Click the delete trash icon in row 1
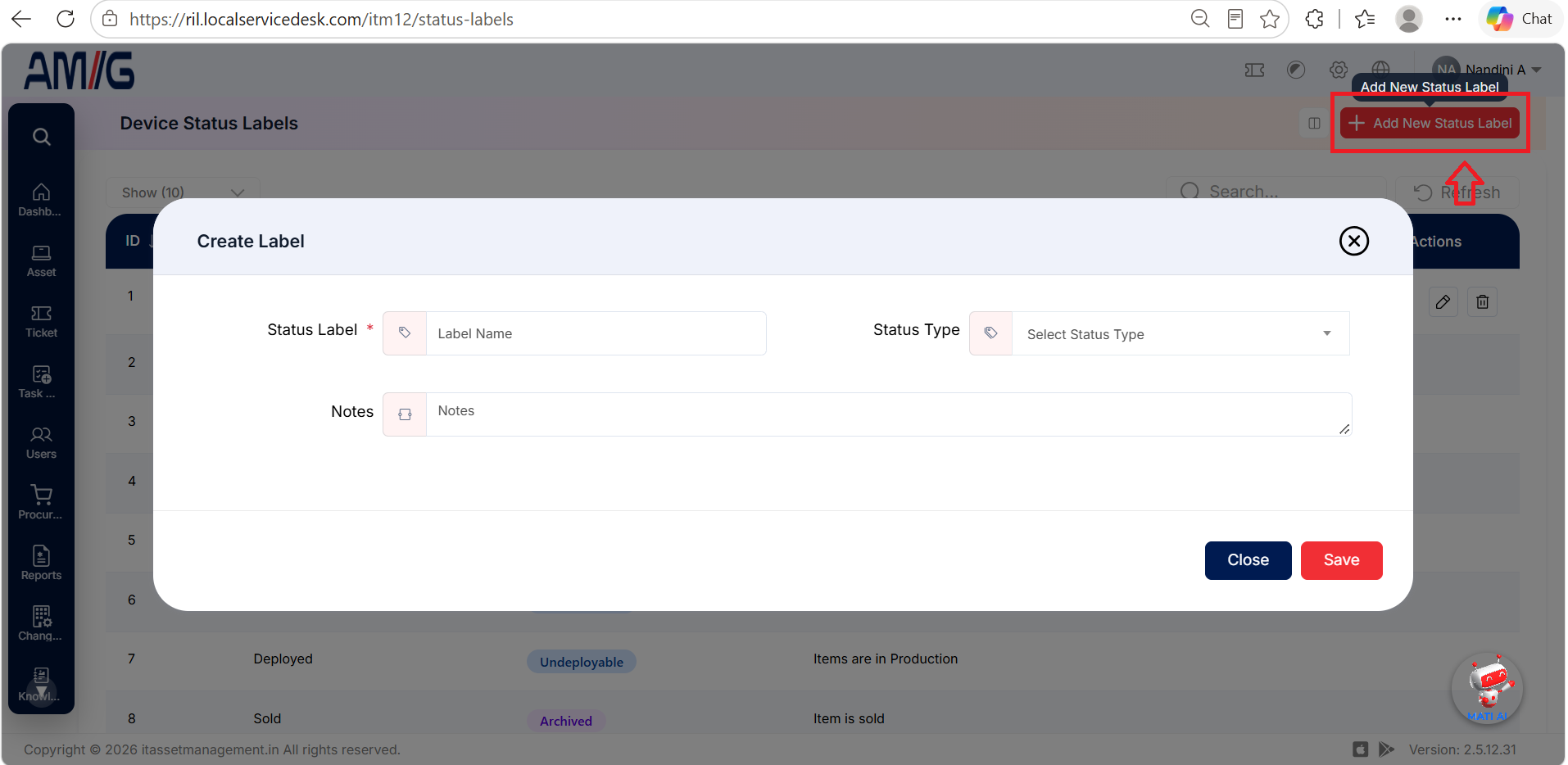1568x765 pixels. pyautogui.click(x=1482, y=302)
